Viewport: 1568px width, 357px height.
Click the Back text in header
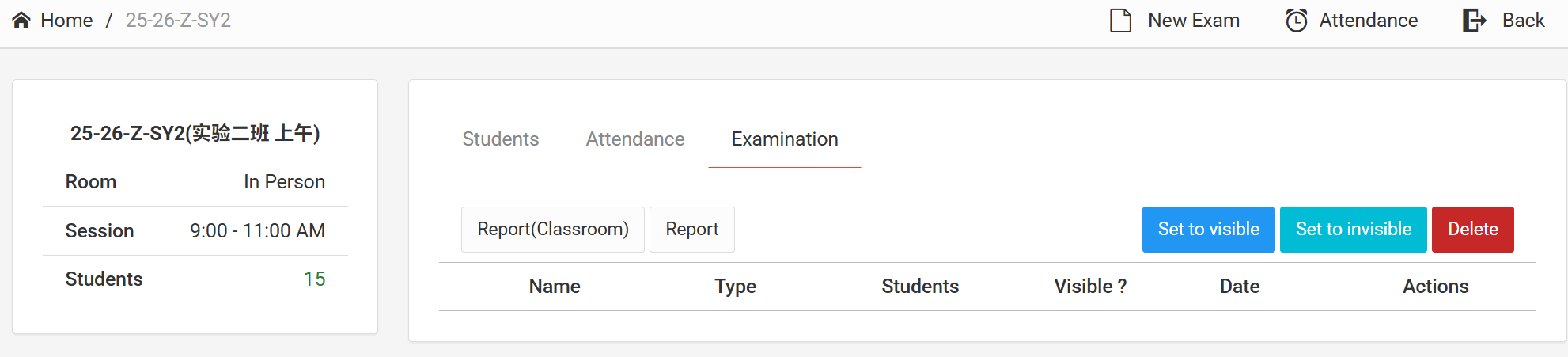[1523, 21]
